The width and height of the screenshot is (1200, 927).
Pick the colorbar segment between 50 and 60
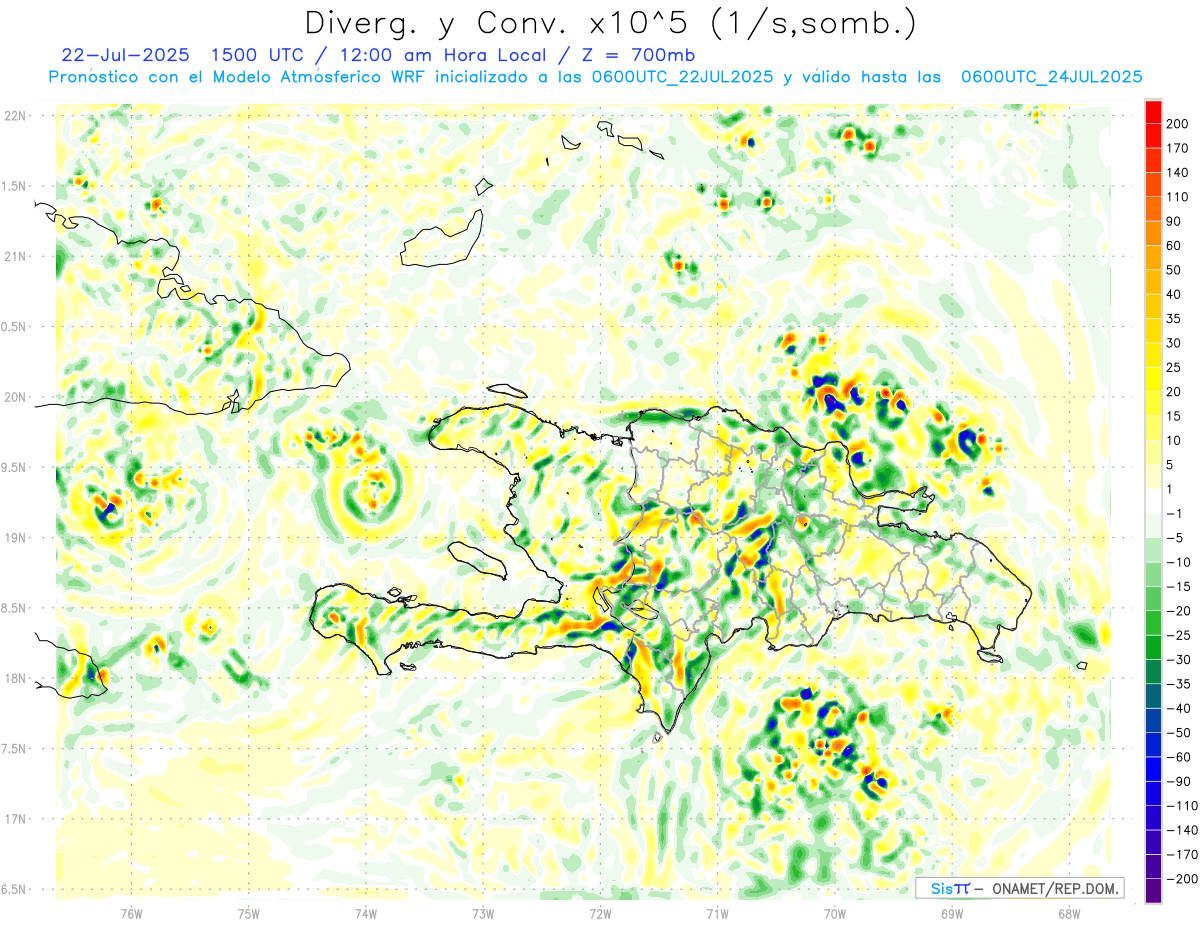click(x=1153, y=258)
